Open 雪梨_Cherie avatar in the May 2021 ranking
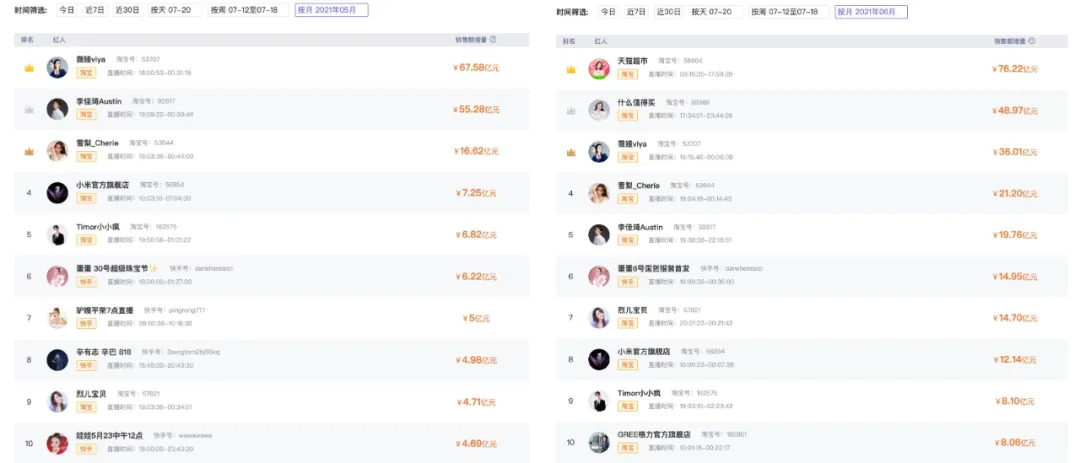Image resolution: width=1080 pixels, height=463 pixels. (57, 151)
